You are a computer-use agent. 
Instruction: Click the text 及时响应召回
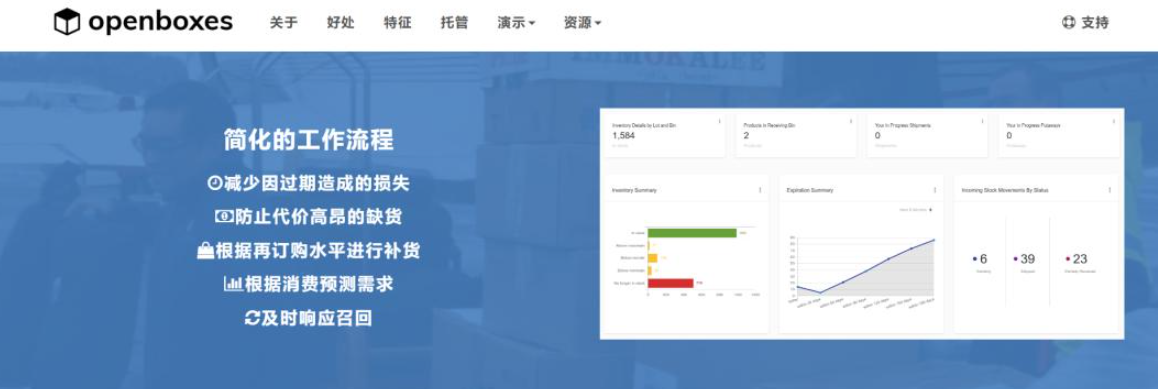(317, 318)
